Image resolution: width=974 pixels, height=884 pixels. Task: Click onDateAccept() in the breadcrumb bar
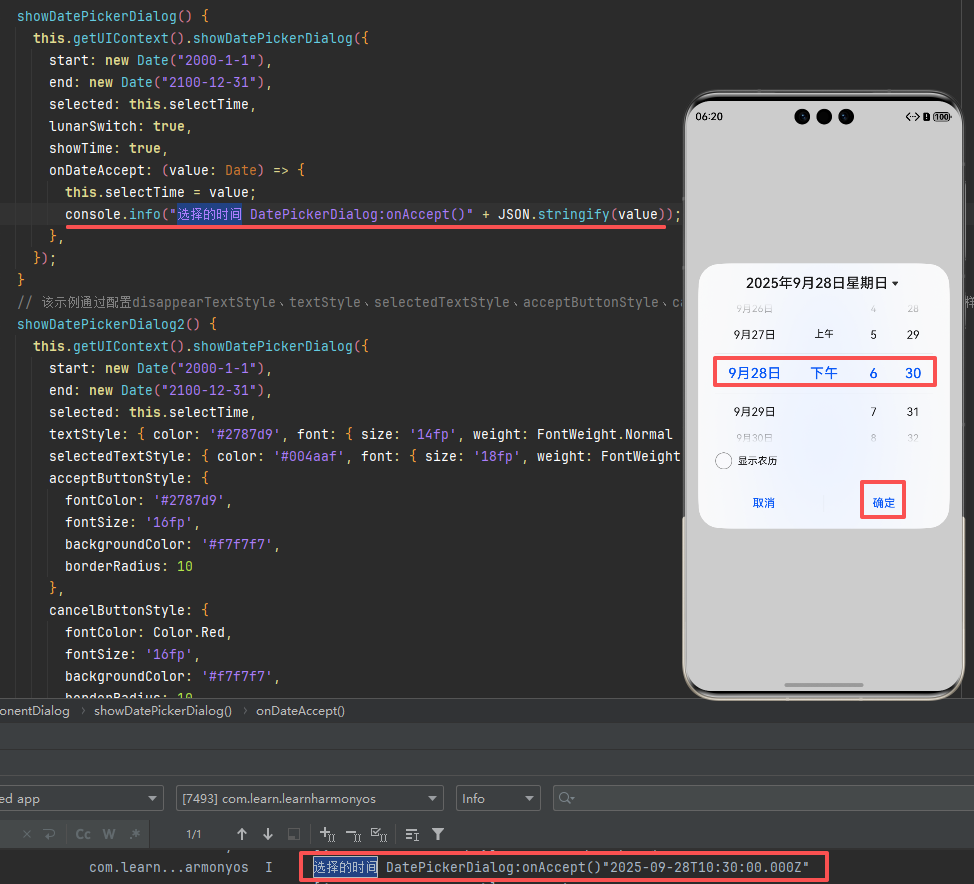300,711
